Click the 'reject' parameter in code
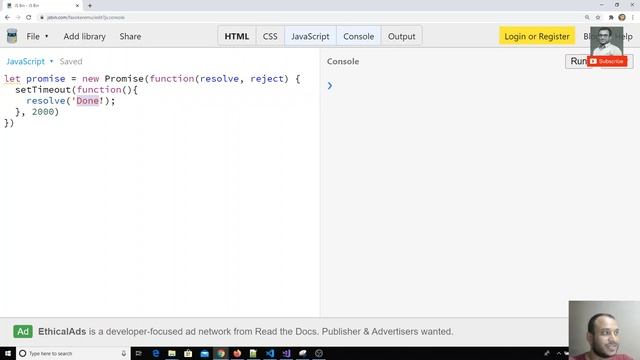This screenshot has width=640, height=360. (267, 79)
